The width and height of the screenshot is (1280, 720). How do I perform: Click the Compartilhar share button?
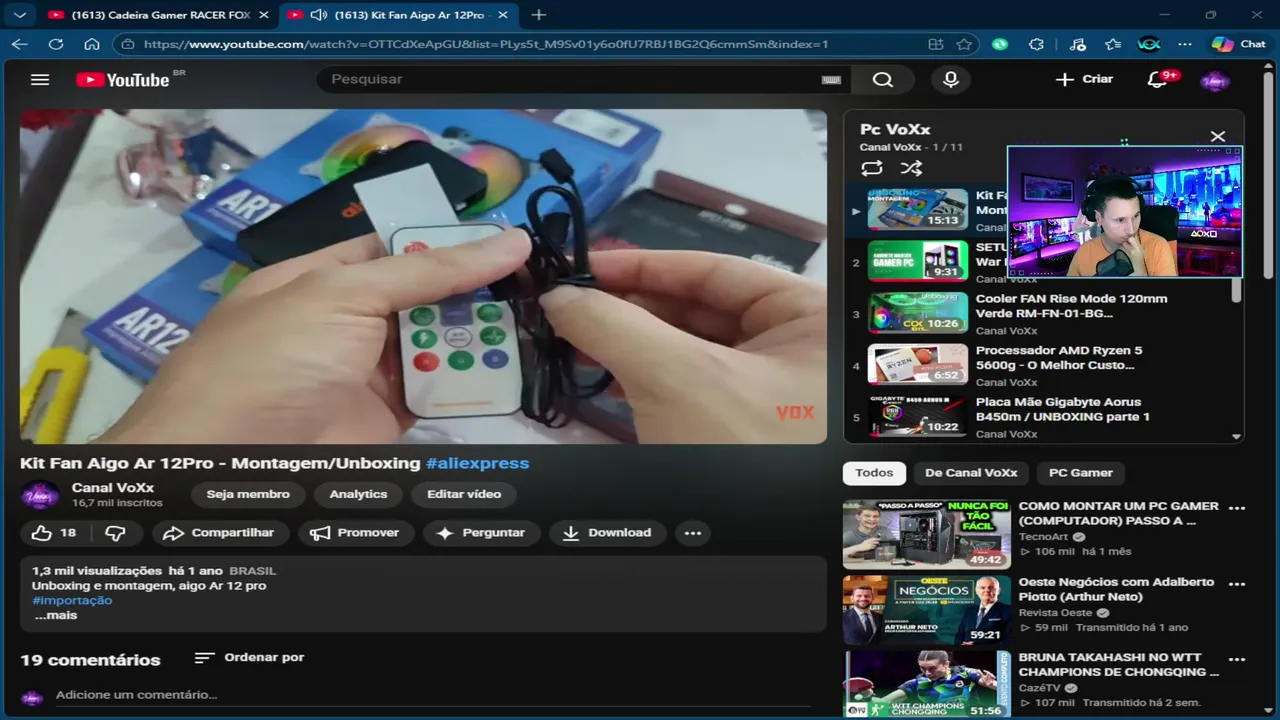click(x=219, y=533)
